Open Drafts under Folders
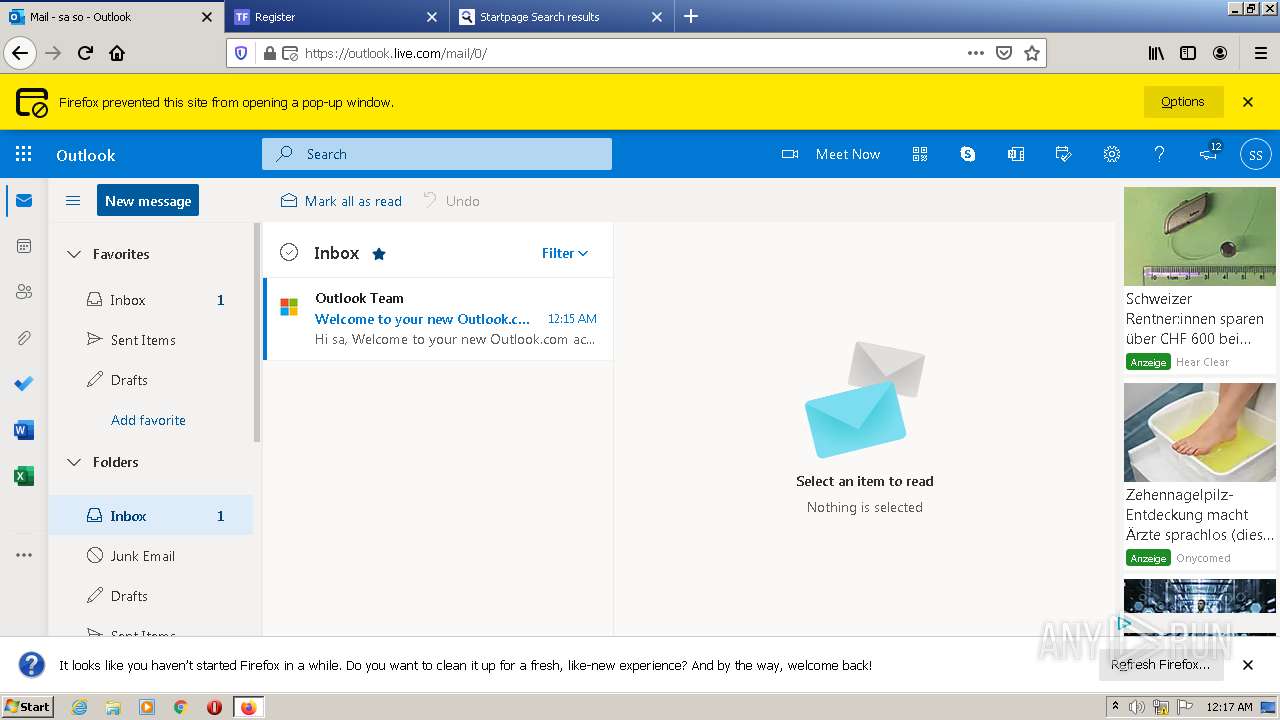 [x=151, y=596]
